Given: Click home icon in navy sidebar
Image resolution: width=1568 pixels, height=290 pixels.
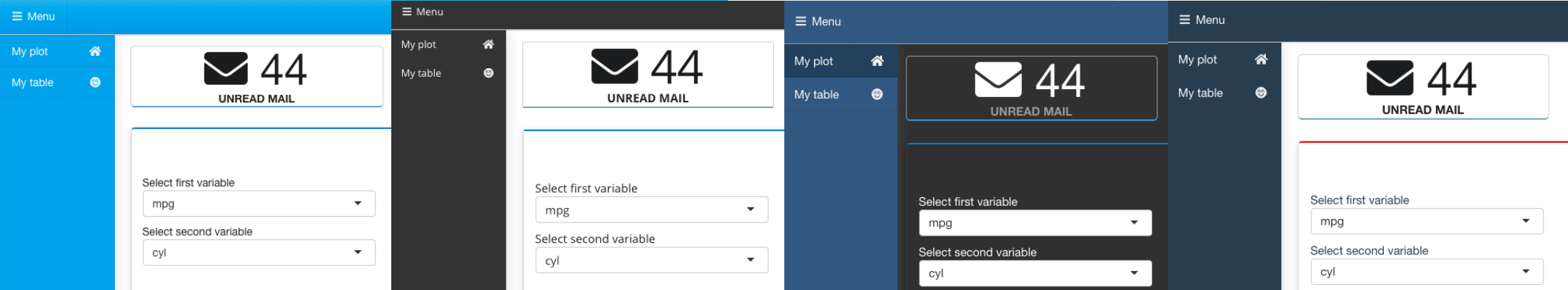Looking at the screenshot, I should [1262, 59].
